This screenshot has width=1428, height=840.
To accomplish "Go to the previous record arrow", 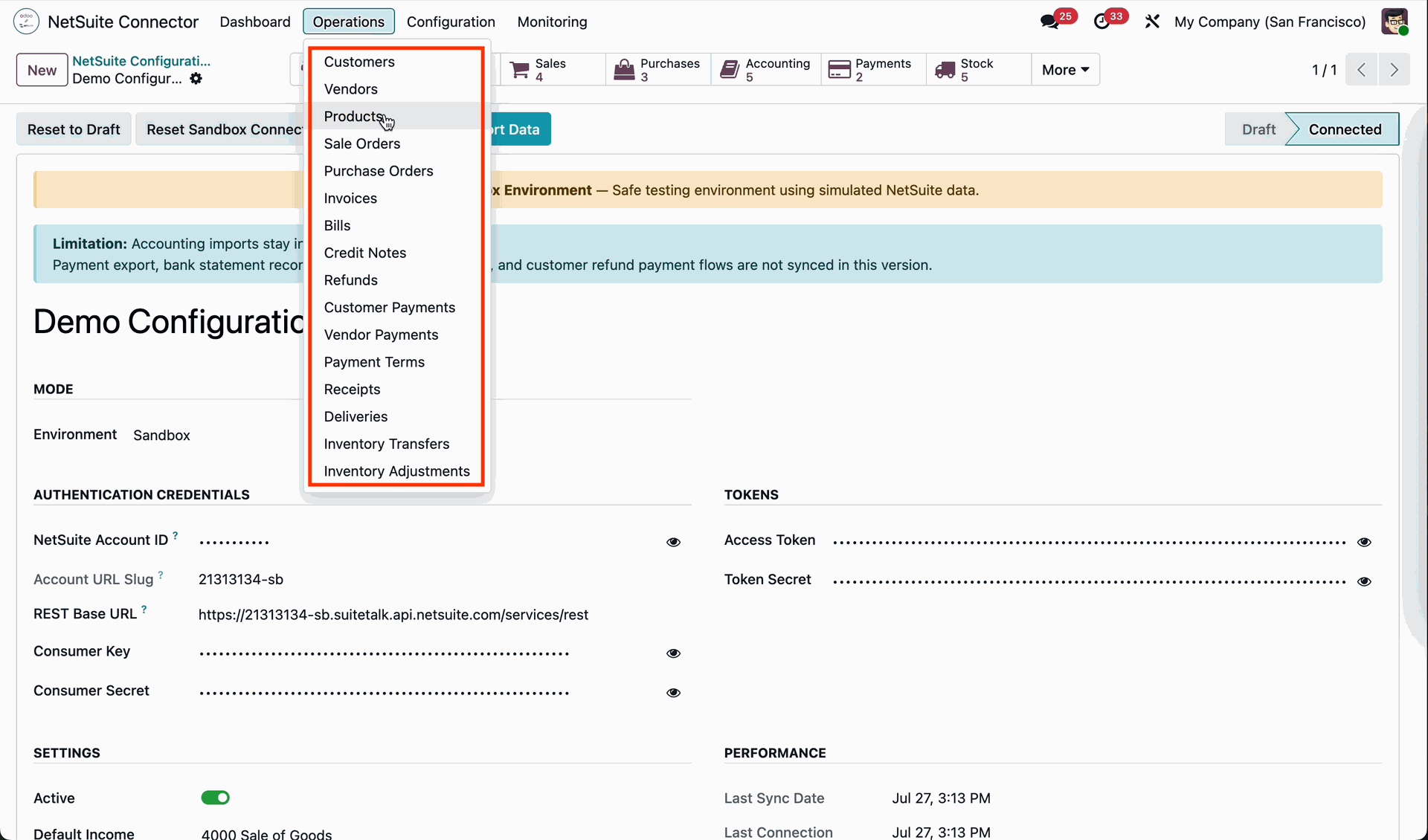I will (1362, 70).
